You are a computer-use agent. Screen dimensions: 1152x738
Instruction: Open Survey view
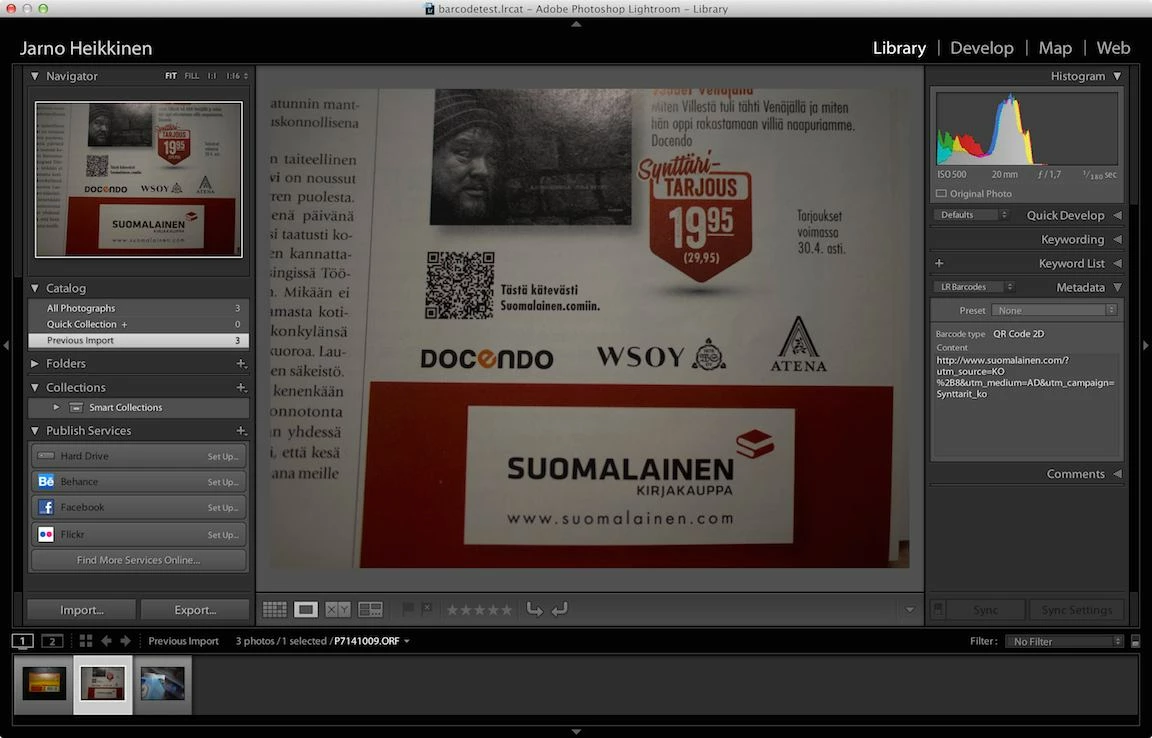tap(370, 609)
